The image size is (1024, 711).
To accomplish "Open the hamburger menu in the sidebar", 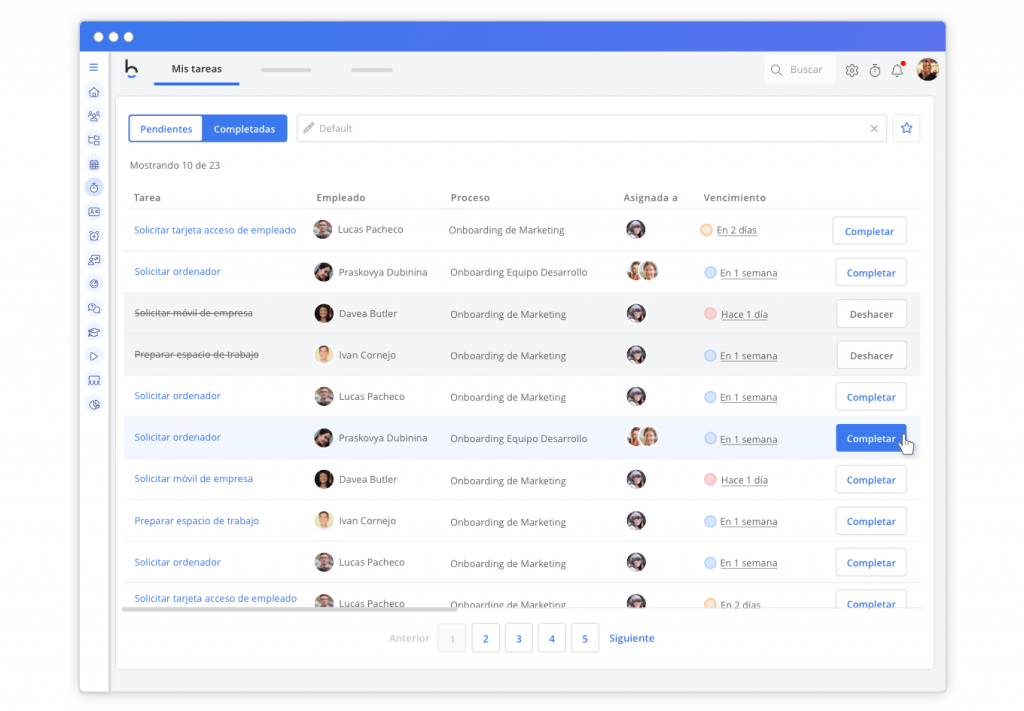I will (x=93, y=67).
